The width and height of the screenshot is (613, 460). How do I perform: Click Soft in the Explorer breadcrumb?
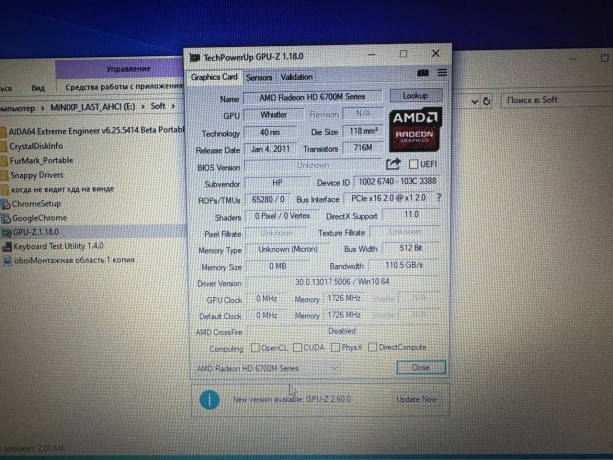coord(158,106)
